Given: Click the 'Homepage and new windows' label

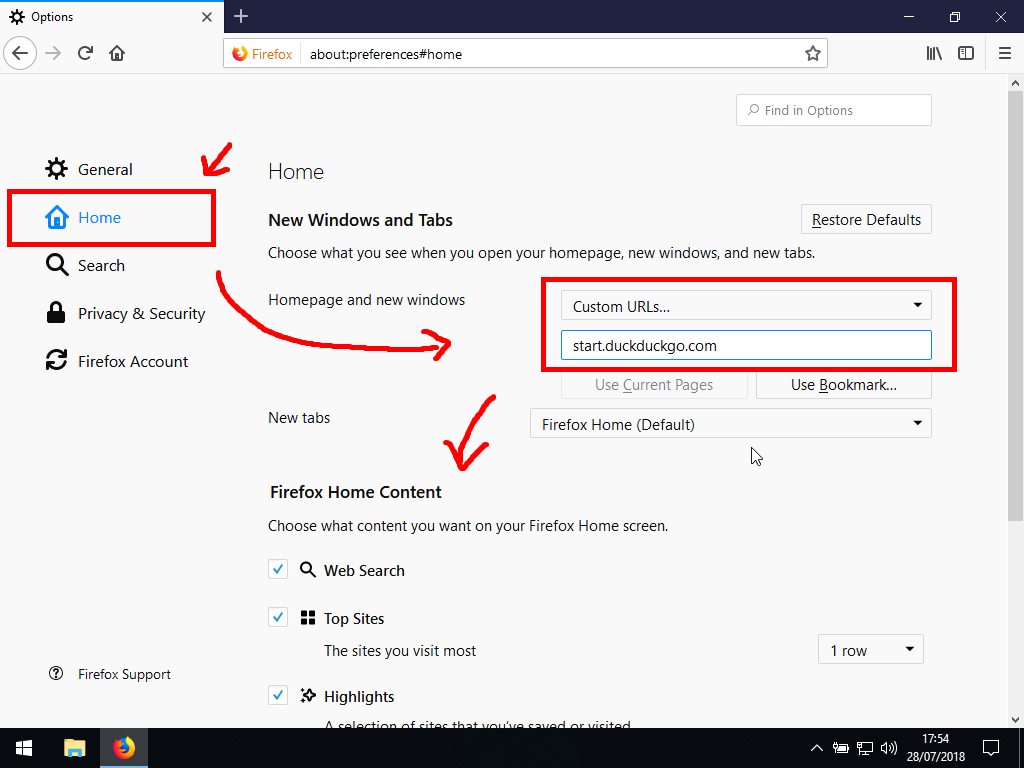Looking at the screenshot, I should [366, 300].
